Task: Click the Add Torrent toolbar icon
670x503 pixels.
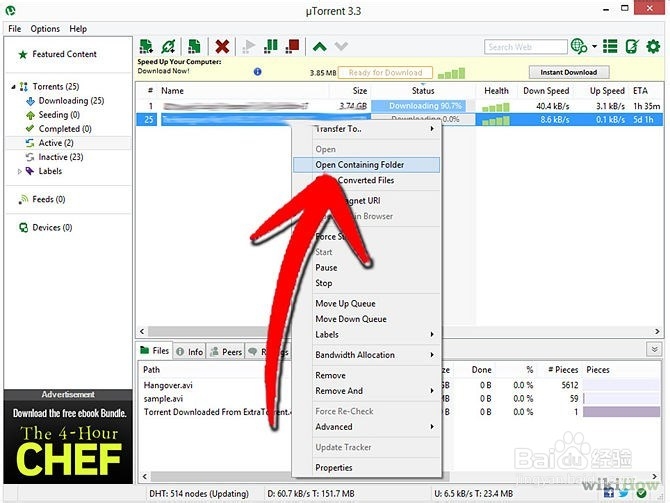Action: pos(146,46)
